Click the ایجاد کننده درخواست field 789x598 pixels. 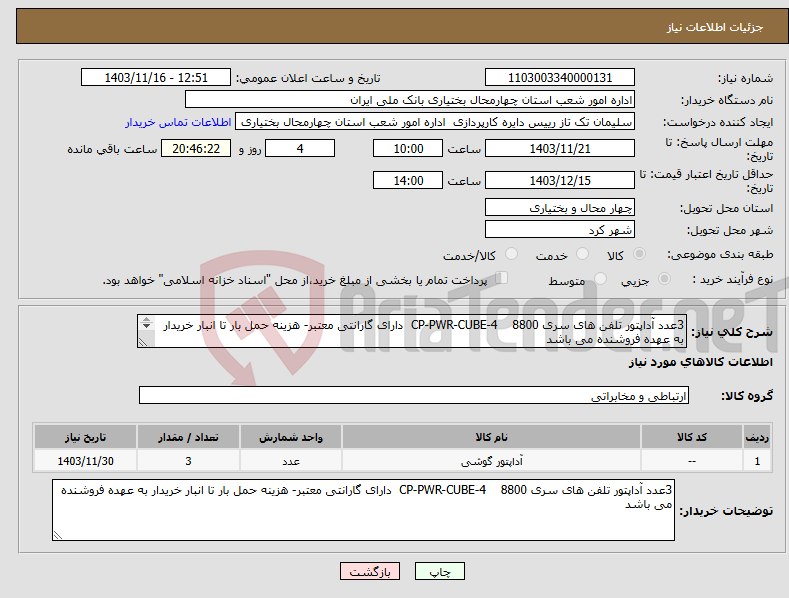click(435, 122)
